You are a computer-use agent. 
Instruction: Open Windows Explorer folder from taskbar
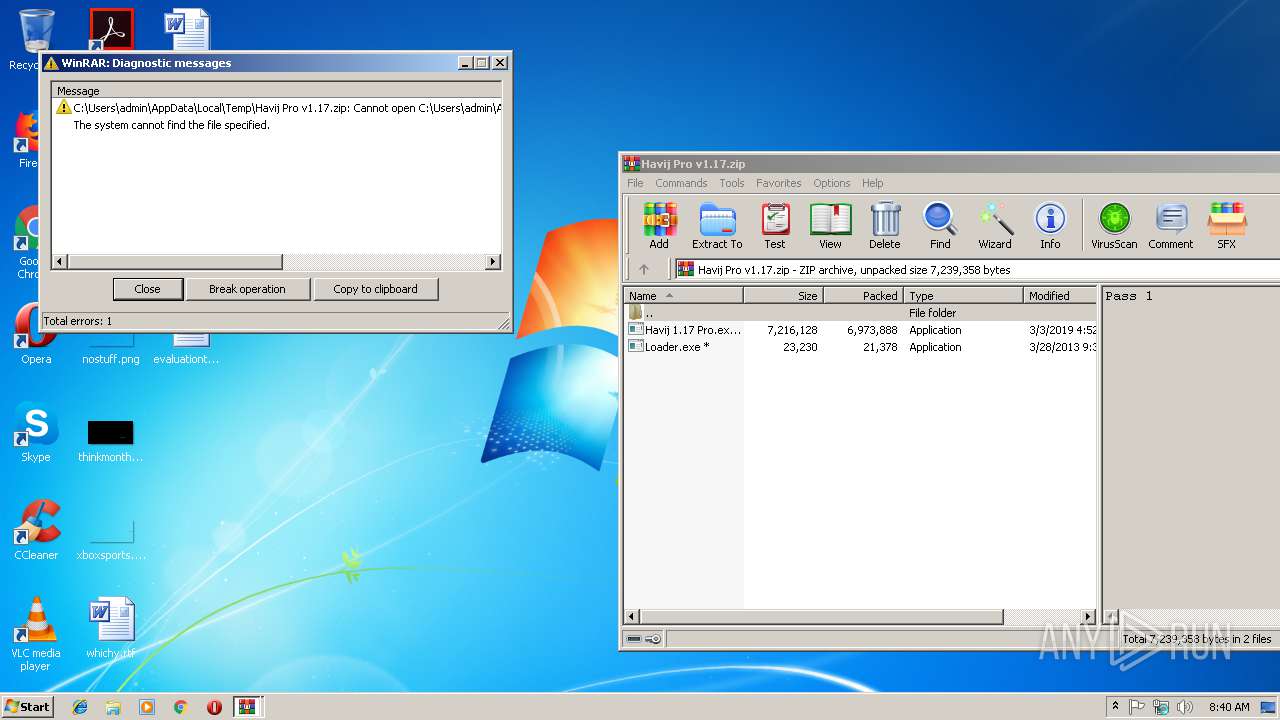point(113,707)
